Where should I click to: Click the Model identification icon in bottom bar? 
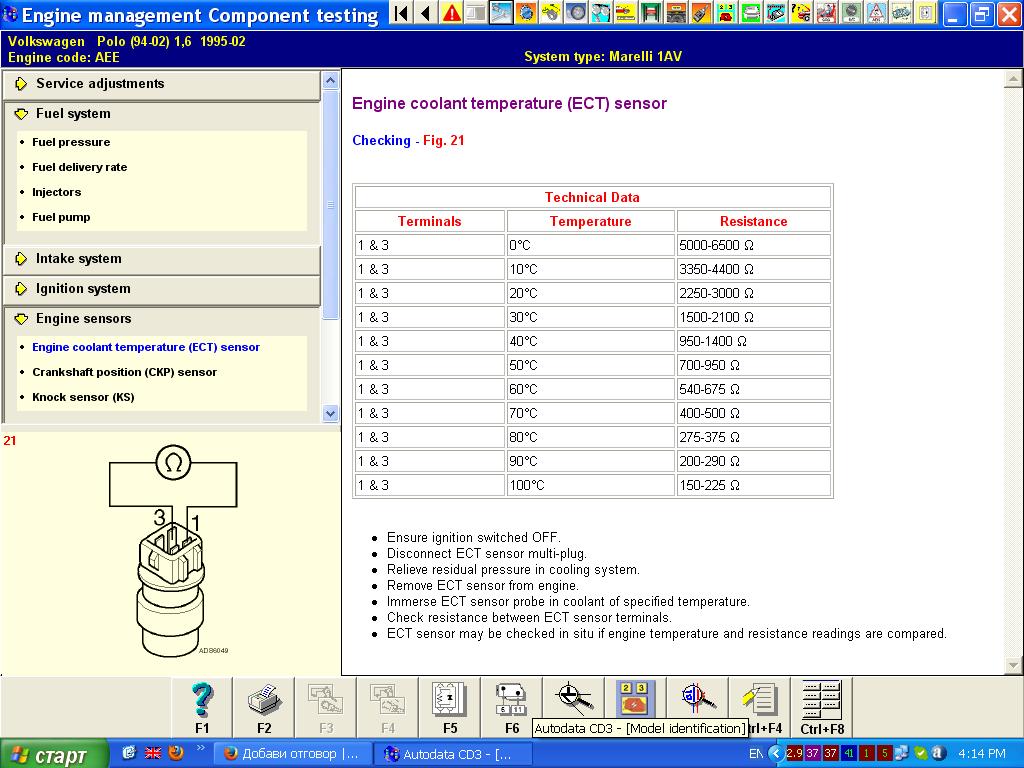coord(636,699)
